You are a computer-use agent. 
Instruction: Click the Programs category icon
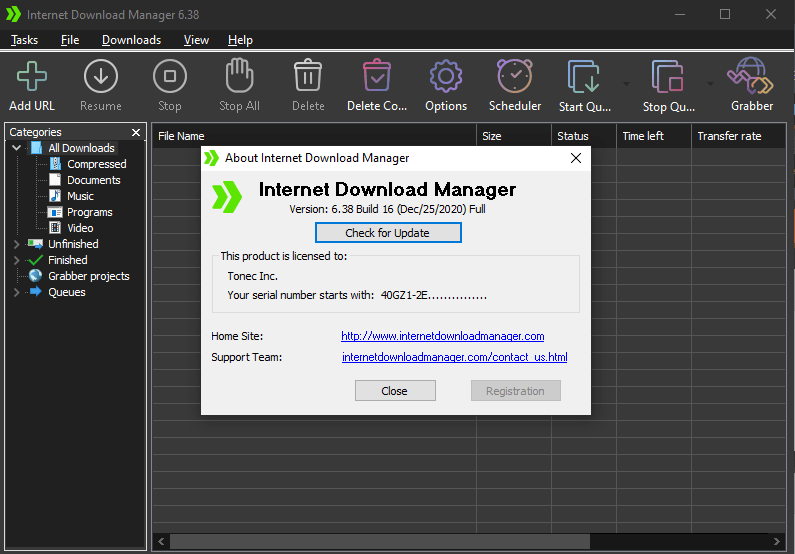pyautogui.click(x=55, y=212)
